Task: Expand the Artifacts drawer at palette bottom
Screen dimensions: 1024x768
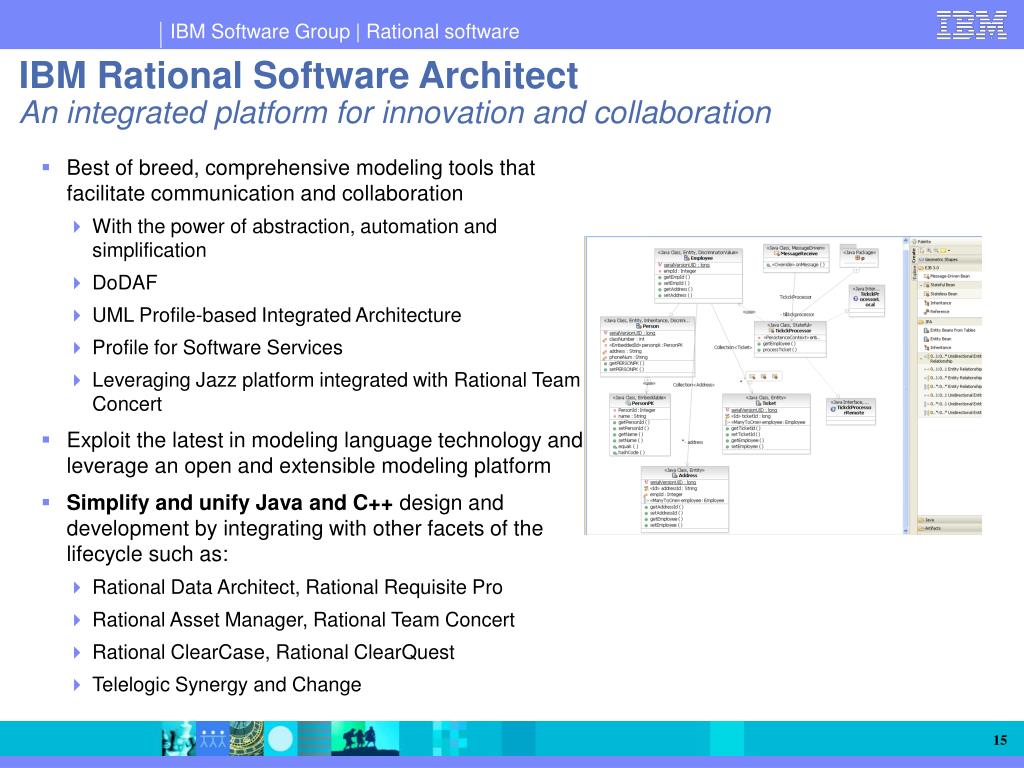Action: tap(950, 528)
